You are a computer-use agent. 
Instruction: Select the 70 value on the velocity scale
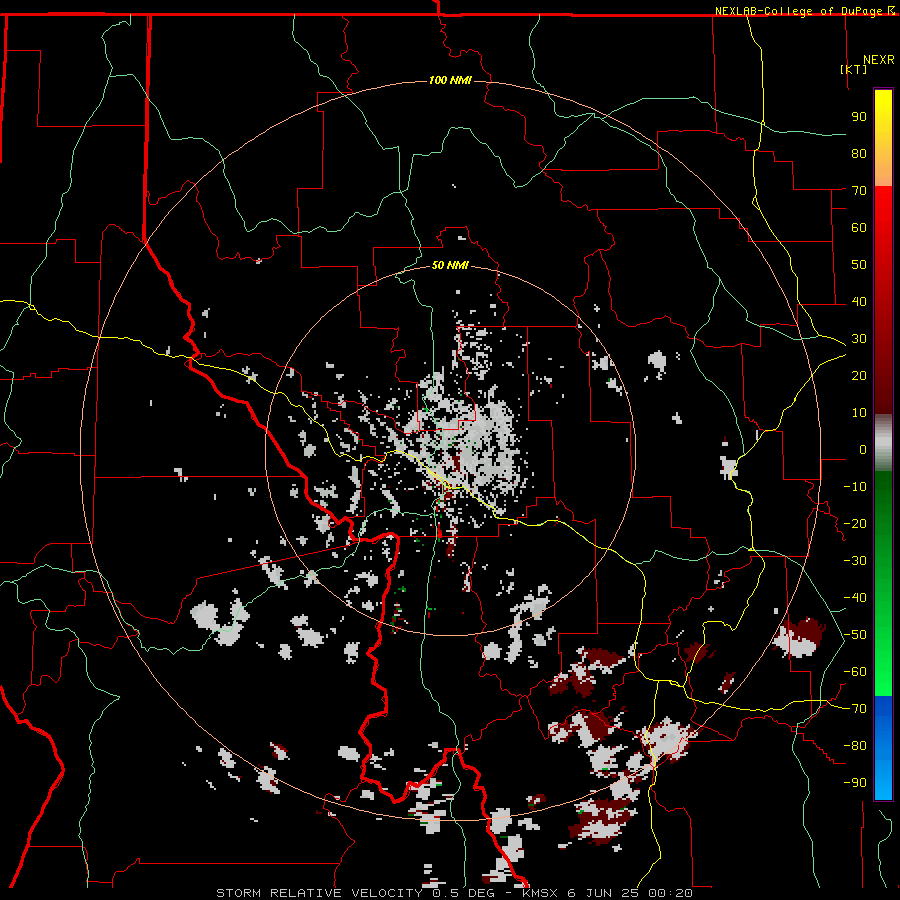click(x=859, y=191)
